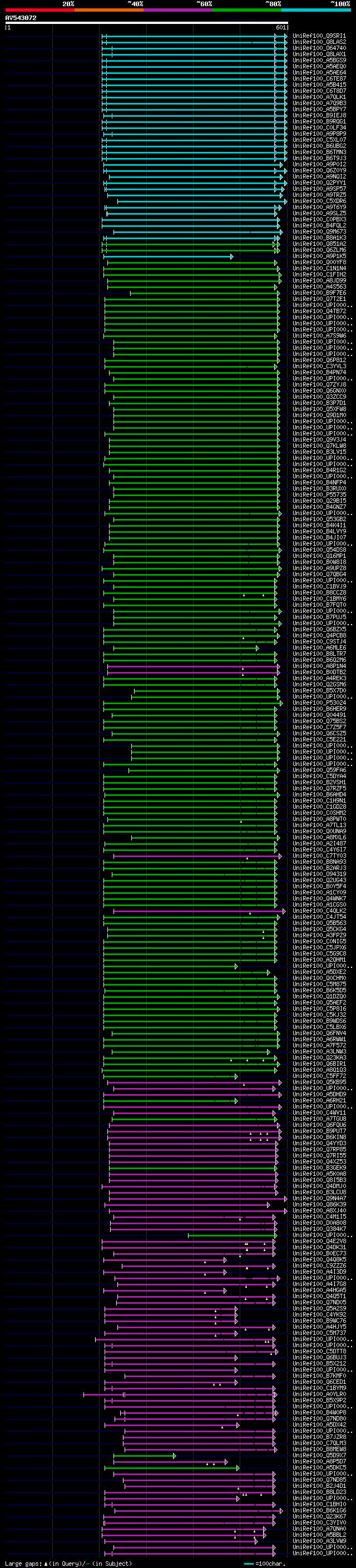Select hit label UniRef100_Q7ZYJ8
The width and height of the screenshot is (356, 1568).
pos(319,385)
